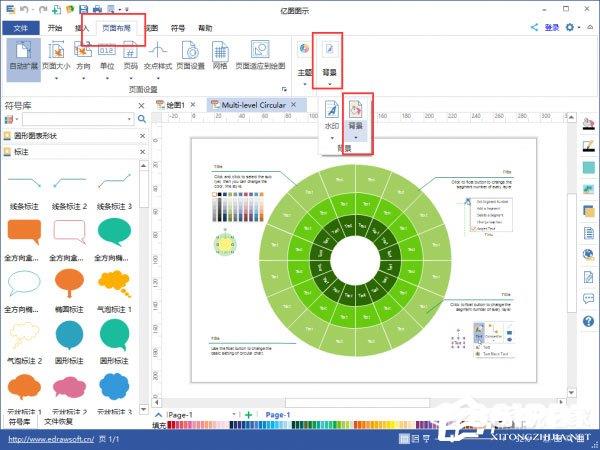Viewport: 600px width, 450px height.
Task: Open the document page panel icon in right sidebar
Action: [x=588, y=233]
